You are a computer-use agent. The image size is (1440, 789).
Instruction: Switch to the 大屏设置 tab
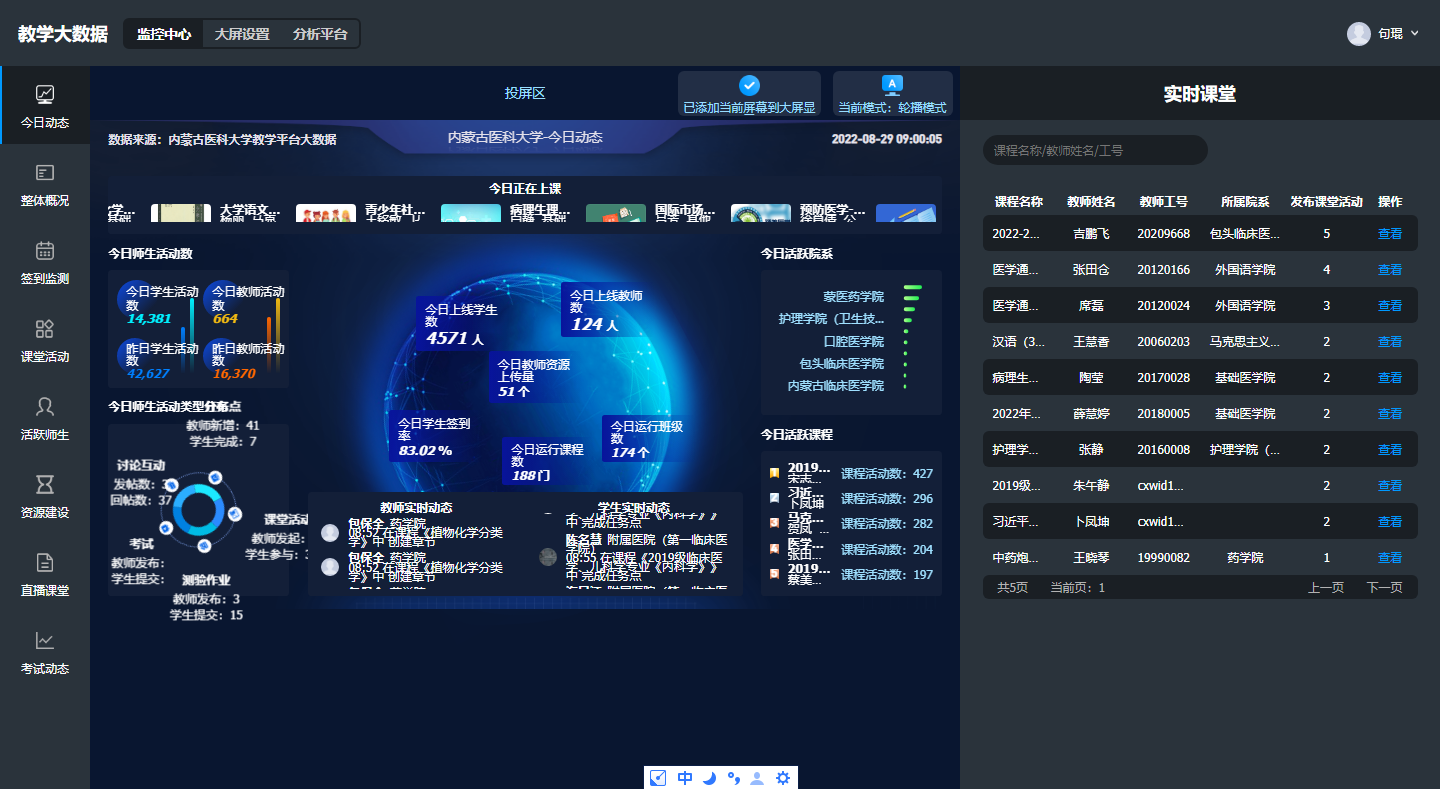pos(242,34)
